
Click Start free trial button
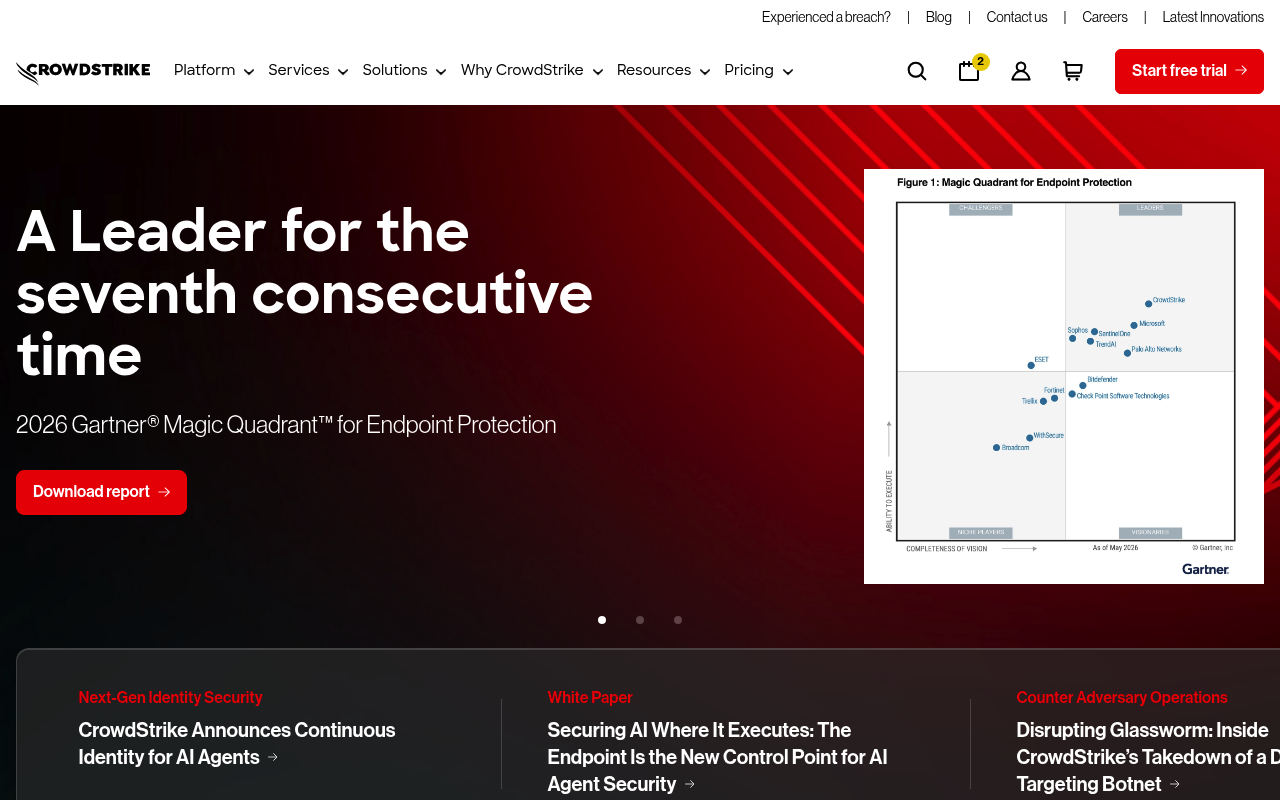click(1189, 71)
